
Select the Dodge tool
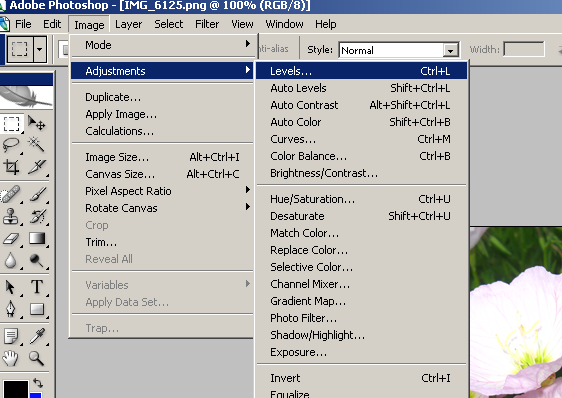point(37,261)
